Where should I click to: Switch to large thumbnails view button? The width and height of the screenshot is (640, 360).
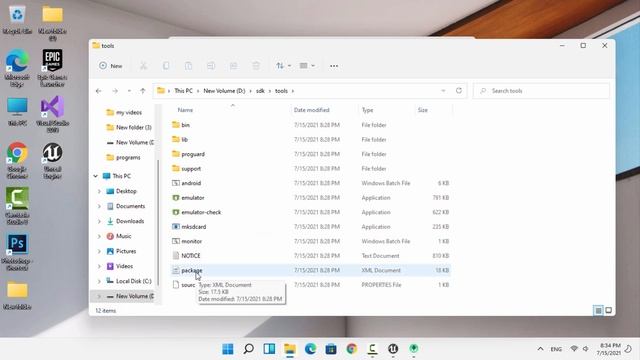pyautogui.click(x=609, y=311)
